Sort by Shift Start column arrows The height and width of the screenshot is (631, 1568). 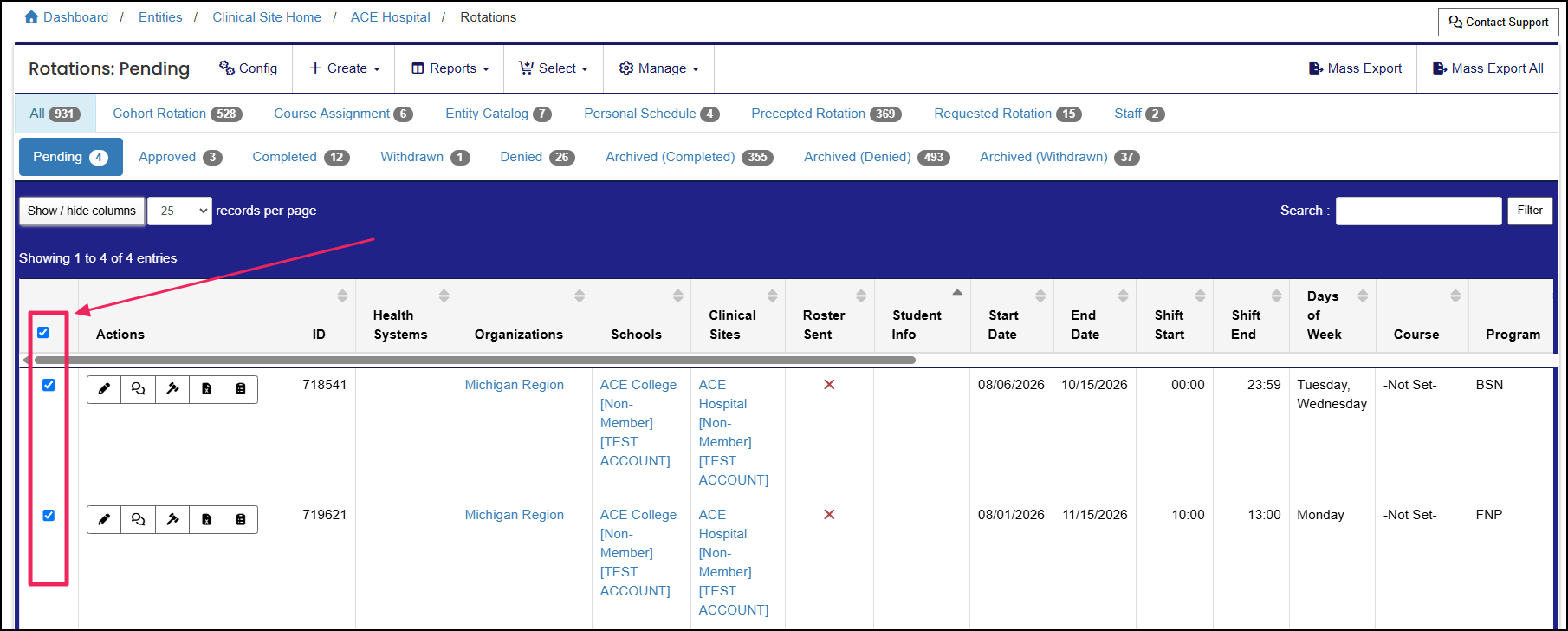[1200, 296]
